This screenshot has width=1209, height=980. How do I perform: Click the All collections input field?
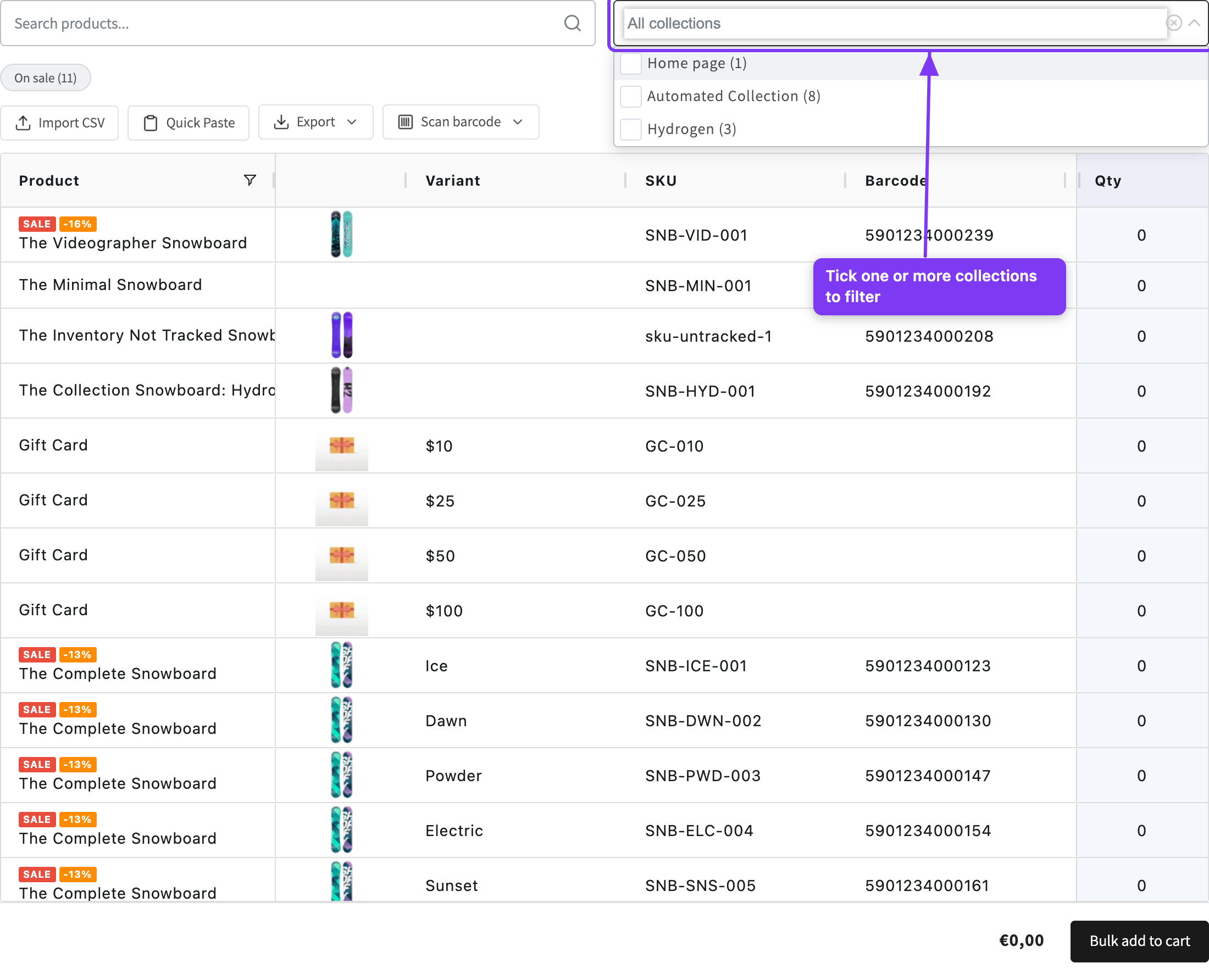point(895,23)
